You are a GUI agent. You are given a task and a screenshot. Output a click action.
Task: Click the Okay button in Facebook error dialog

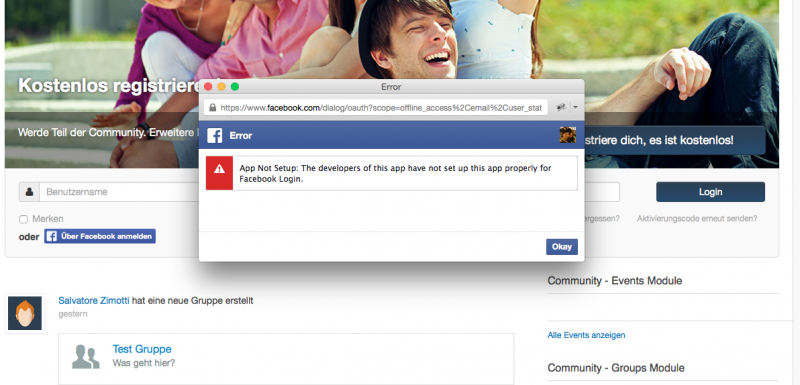(562, 247)
